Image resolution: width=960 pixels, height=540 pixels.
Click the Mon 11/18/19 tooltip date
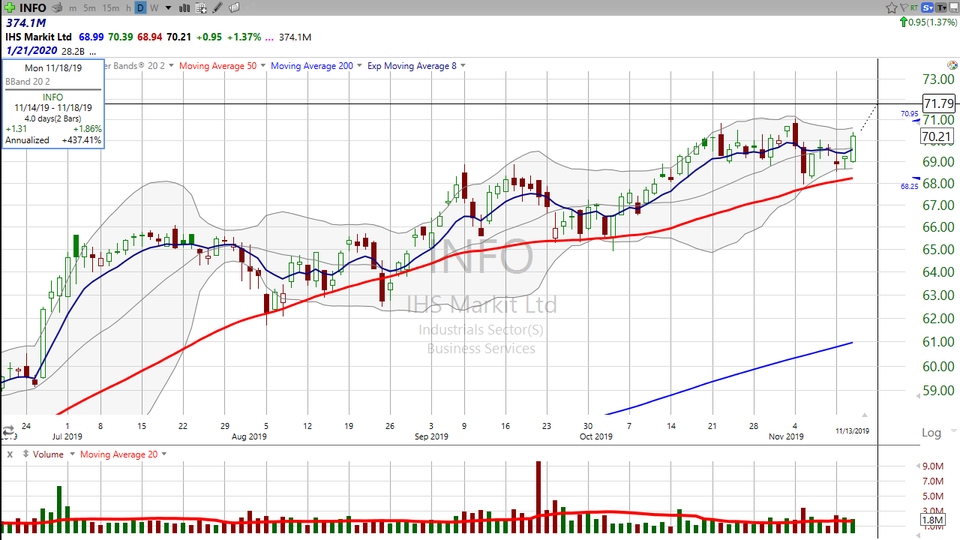(53, 68)
